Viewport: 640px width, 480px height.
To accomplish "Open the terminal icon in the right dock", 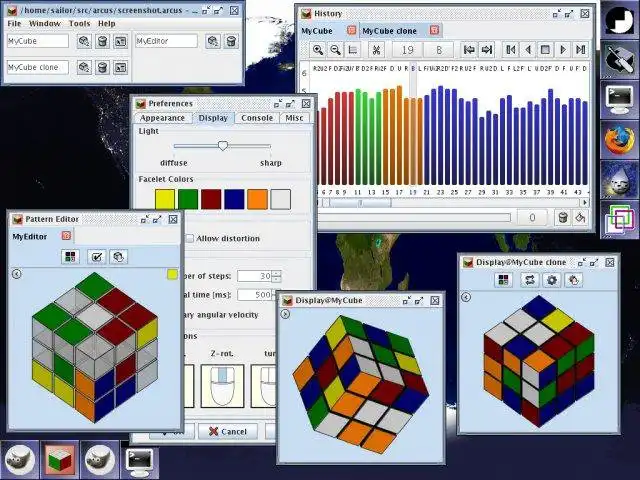I will [x=620, y=100].
